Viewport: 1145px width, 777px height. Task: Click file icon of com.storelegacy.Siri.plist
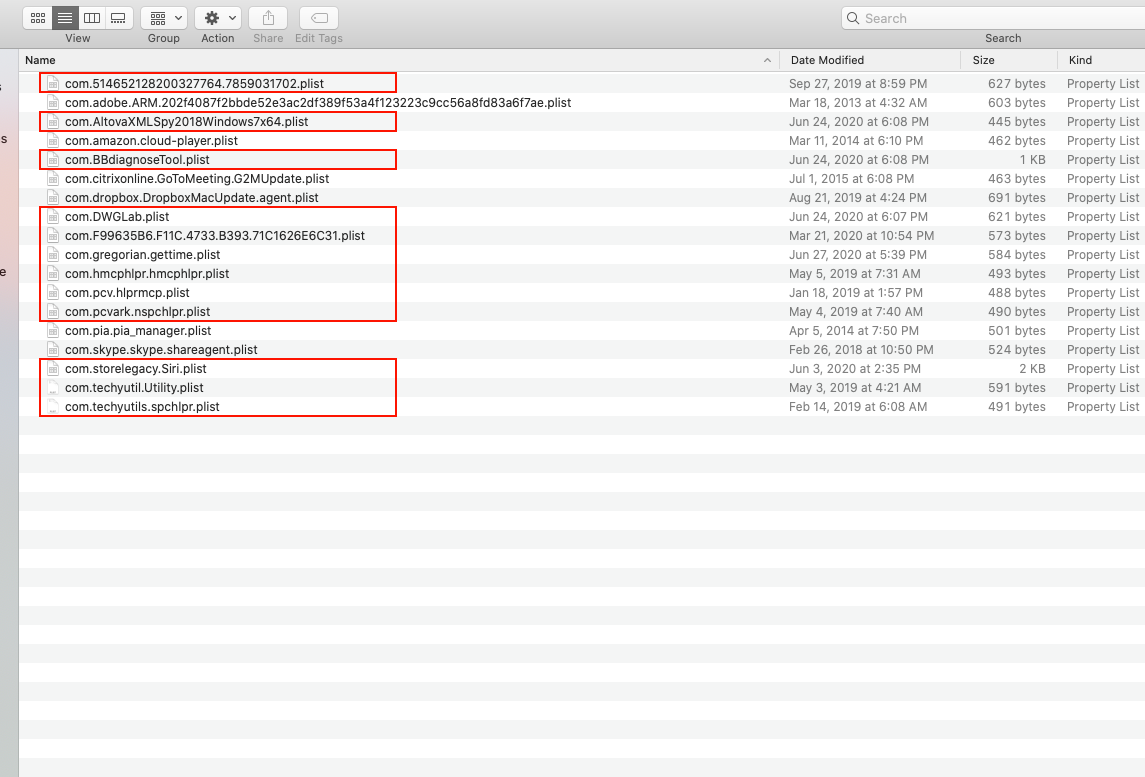point(53,368)
